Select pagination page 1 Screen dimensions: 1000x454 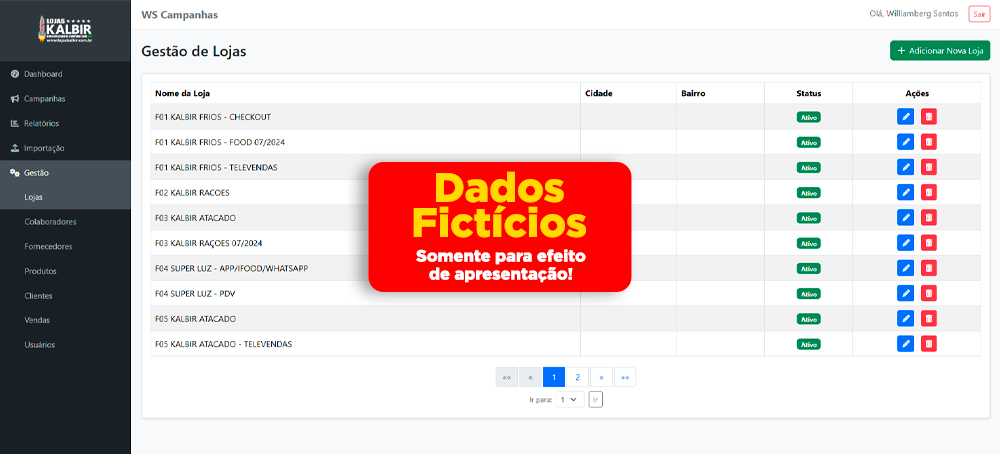pos(554,377)
